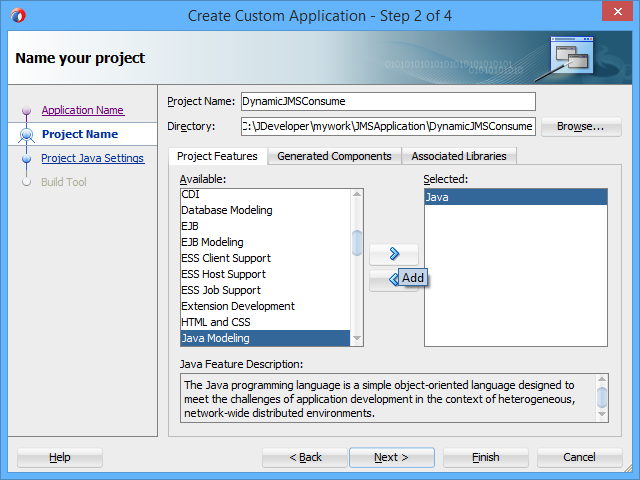The width and height of the screenshot is (640, 480).
Task: Open the Application Name step link
Action: click(83, 110)
